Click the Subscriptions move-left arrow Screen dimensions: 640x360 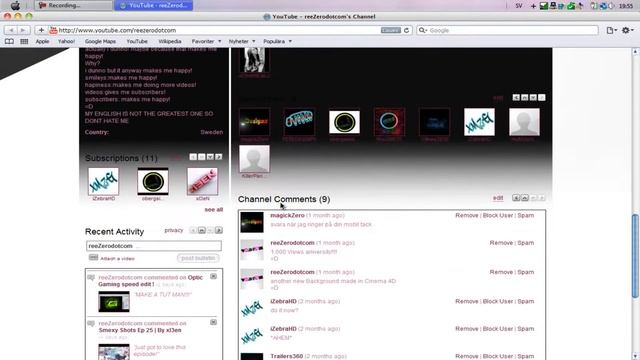coord(193,157)
